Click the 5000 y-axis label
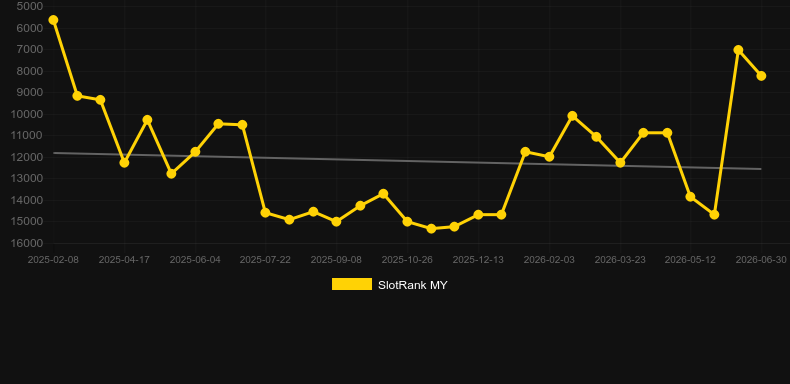 [x=30, y=6]
